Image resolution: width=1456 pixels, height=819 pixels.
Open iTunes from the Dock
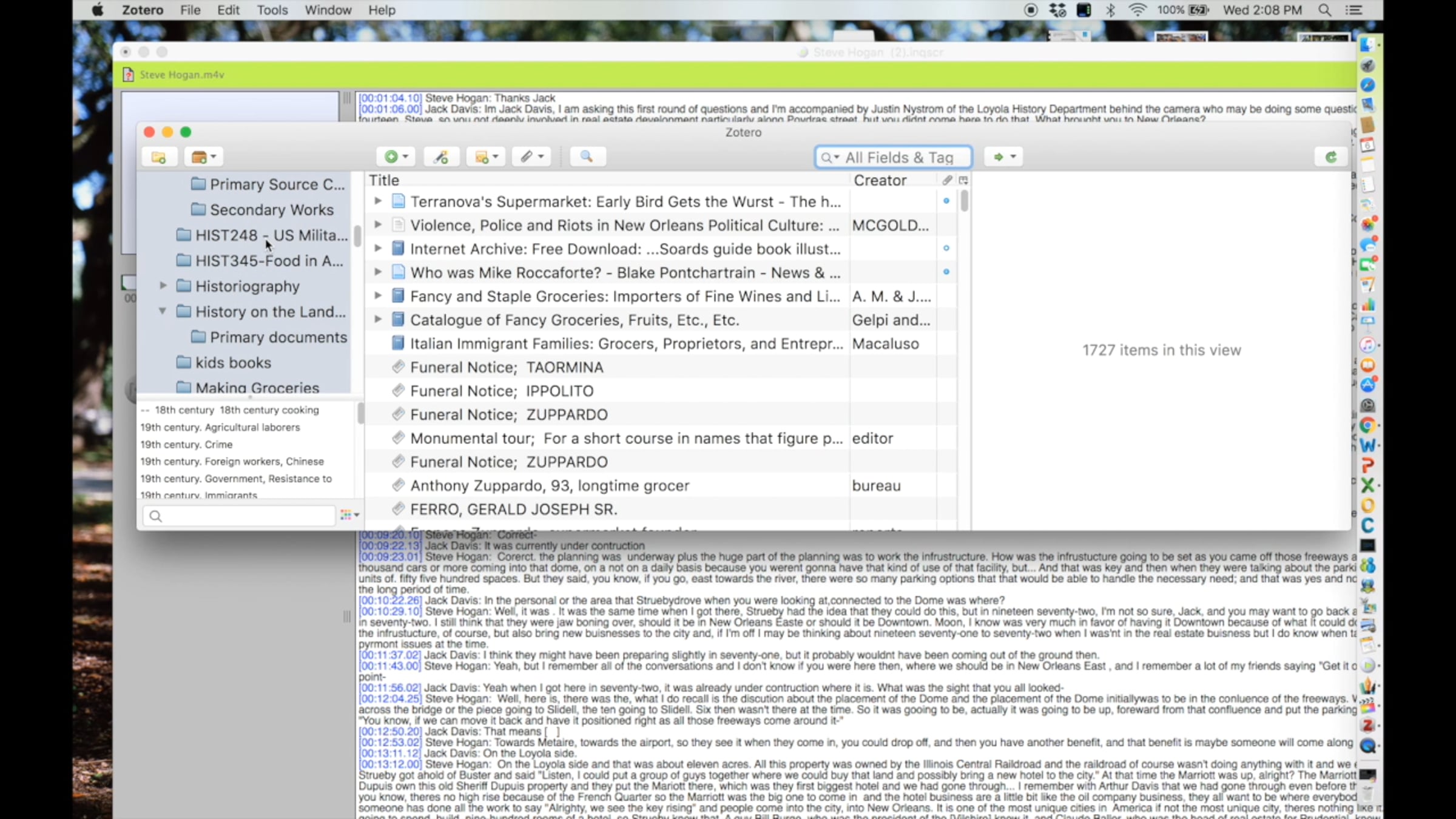pyautogui.click(x=1367, y=345)
